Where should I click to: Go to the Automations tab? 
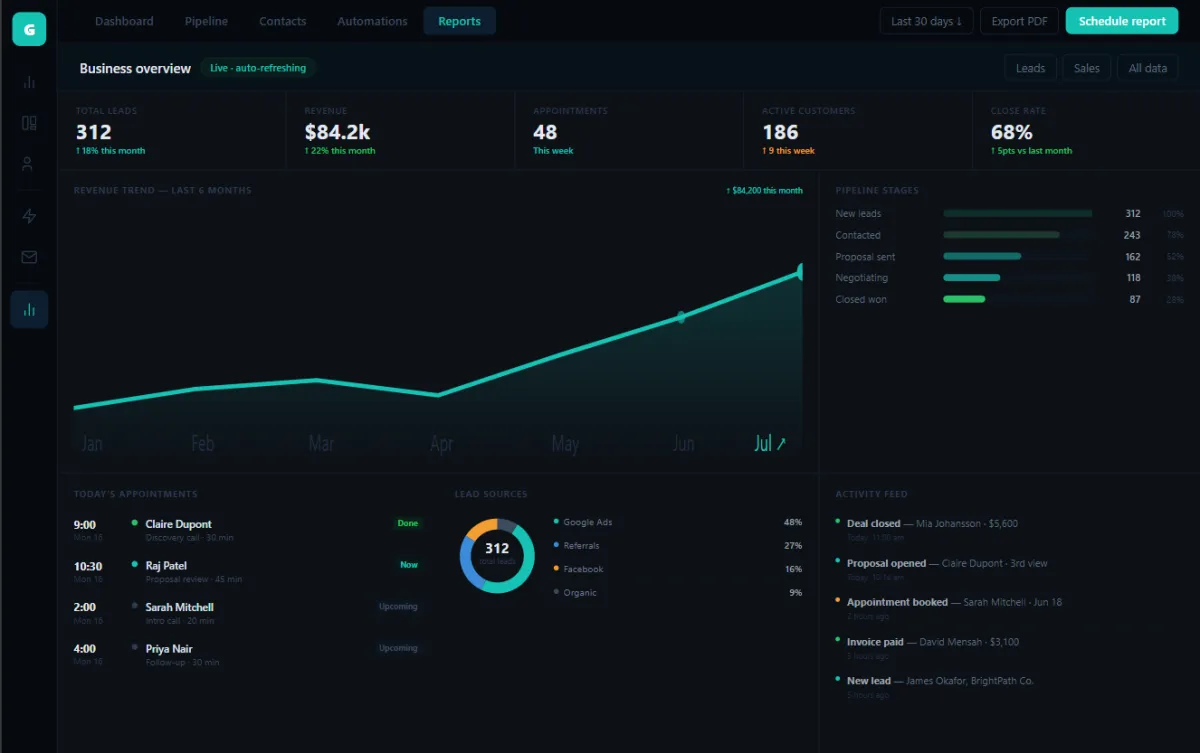[x=372, y=21]
